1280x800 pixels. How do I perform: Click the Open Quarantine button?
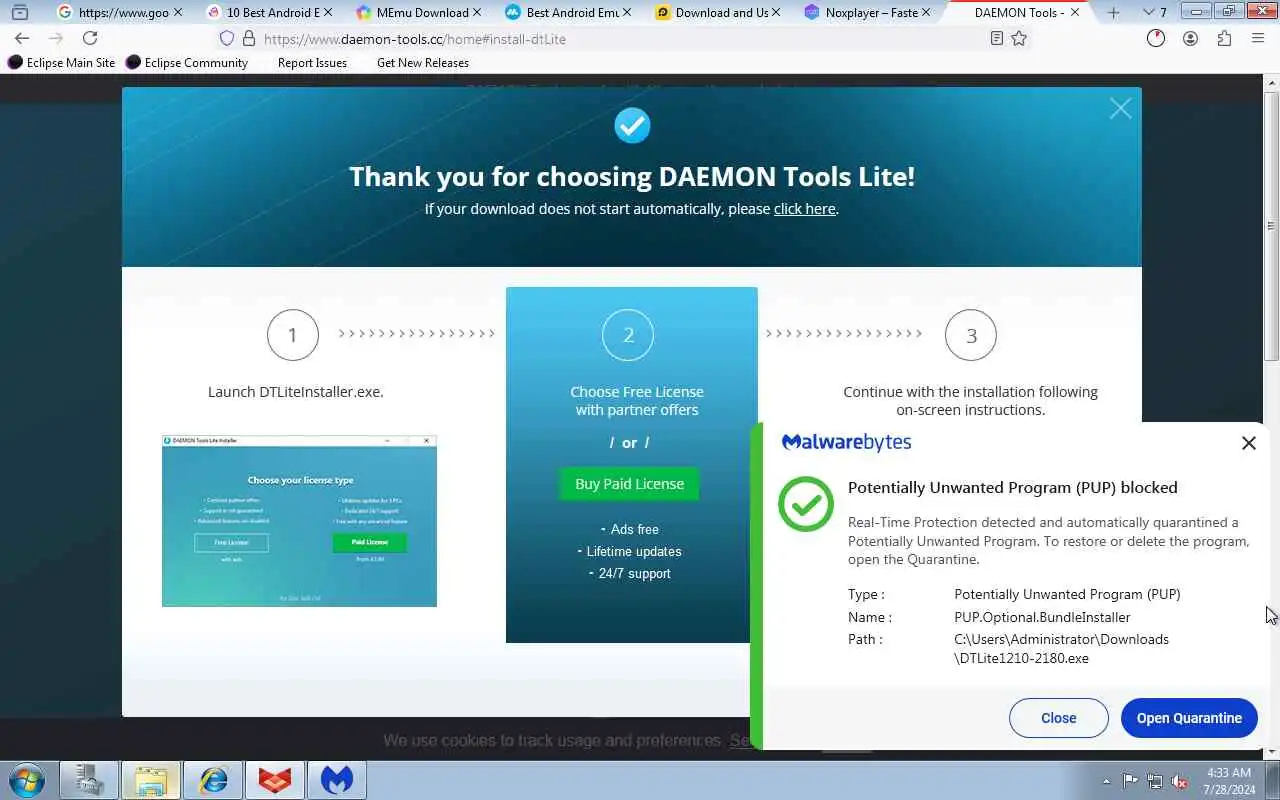(x=1189, y=718)
